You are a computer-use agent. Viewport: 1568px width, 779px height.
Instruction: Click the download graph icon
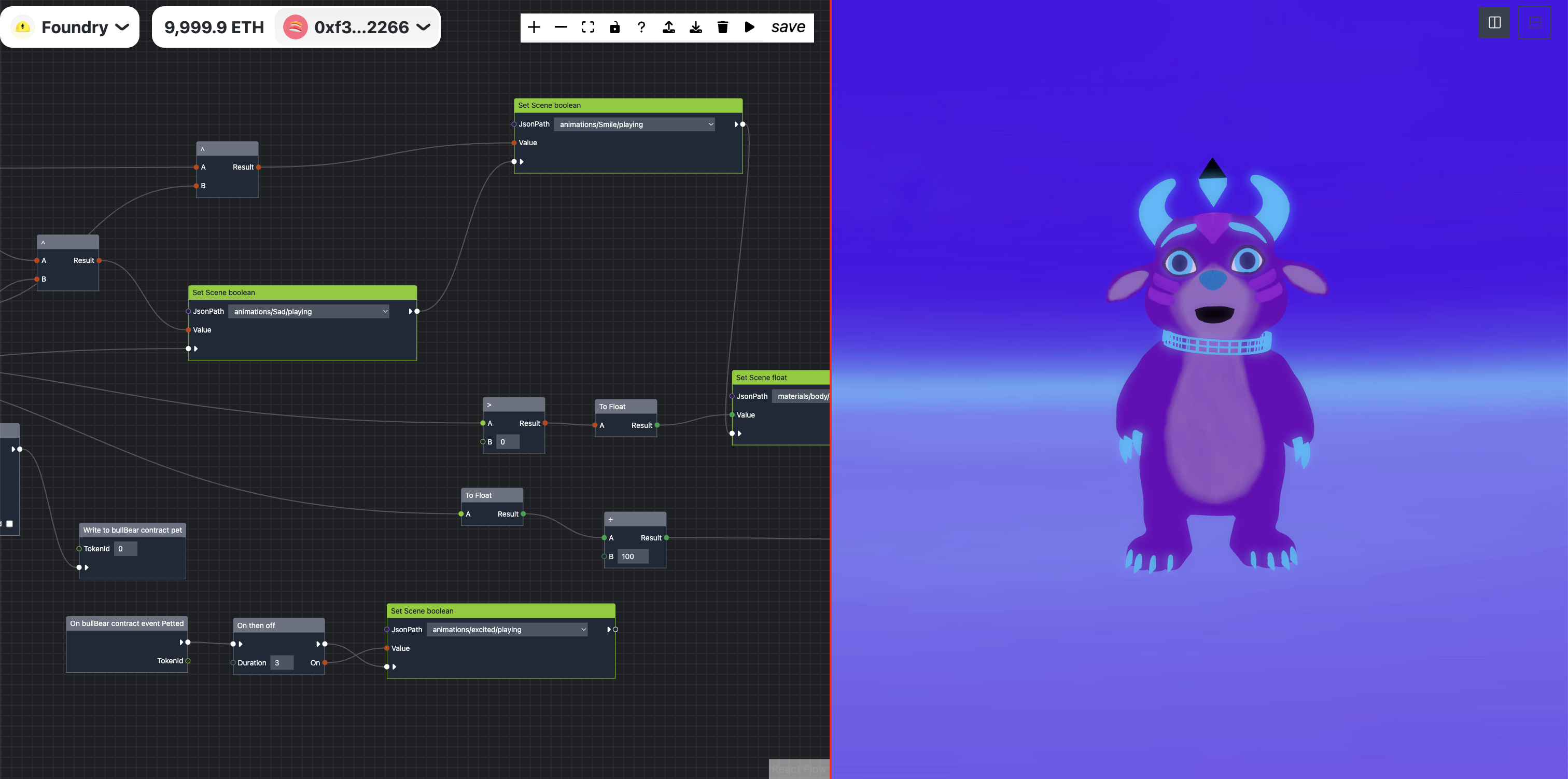click(696, 27)
